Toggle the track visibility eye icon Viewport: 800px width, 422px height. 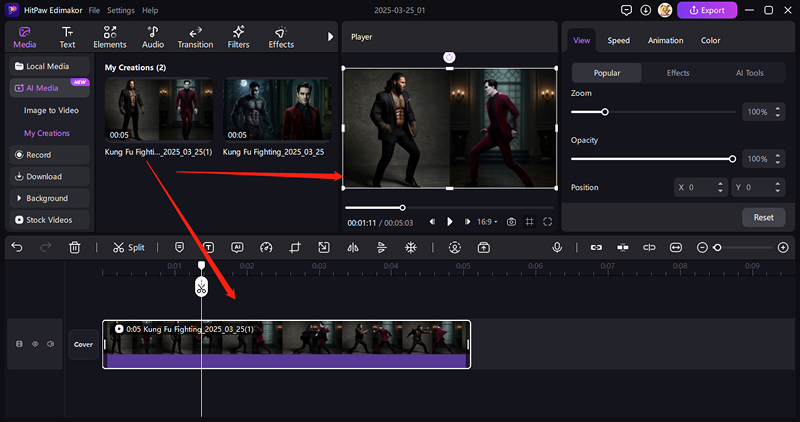tap(35, 344)
